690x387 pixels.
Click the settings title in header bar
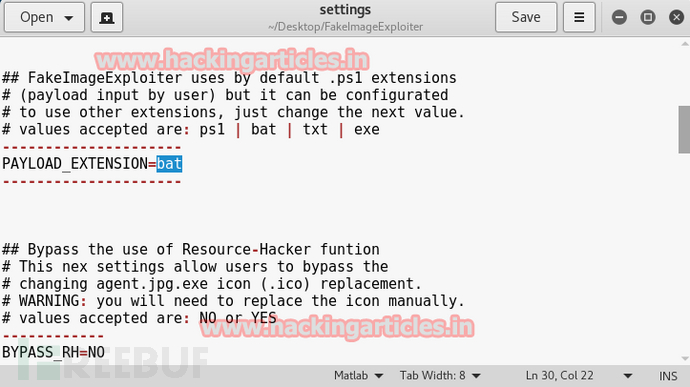pos(345,10)
